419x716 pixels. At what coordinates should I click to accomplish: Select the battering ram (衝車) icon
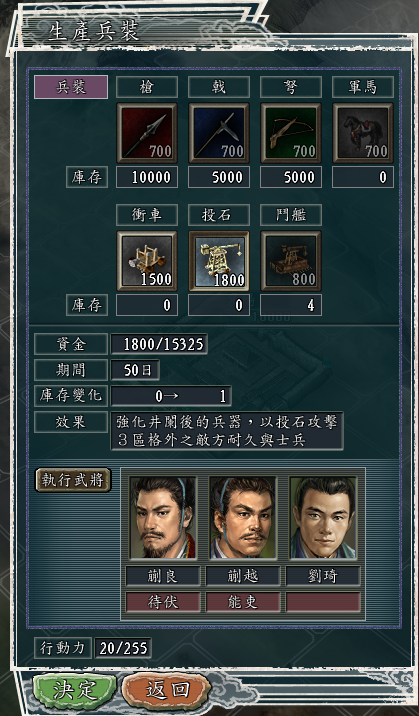147,261
